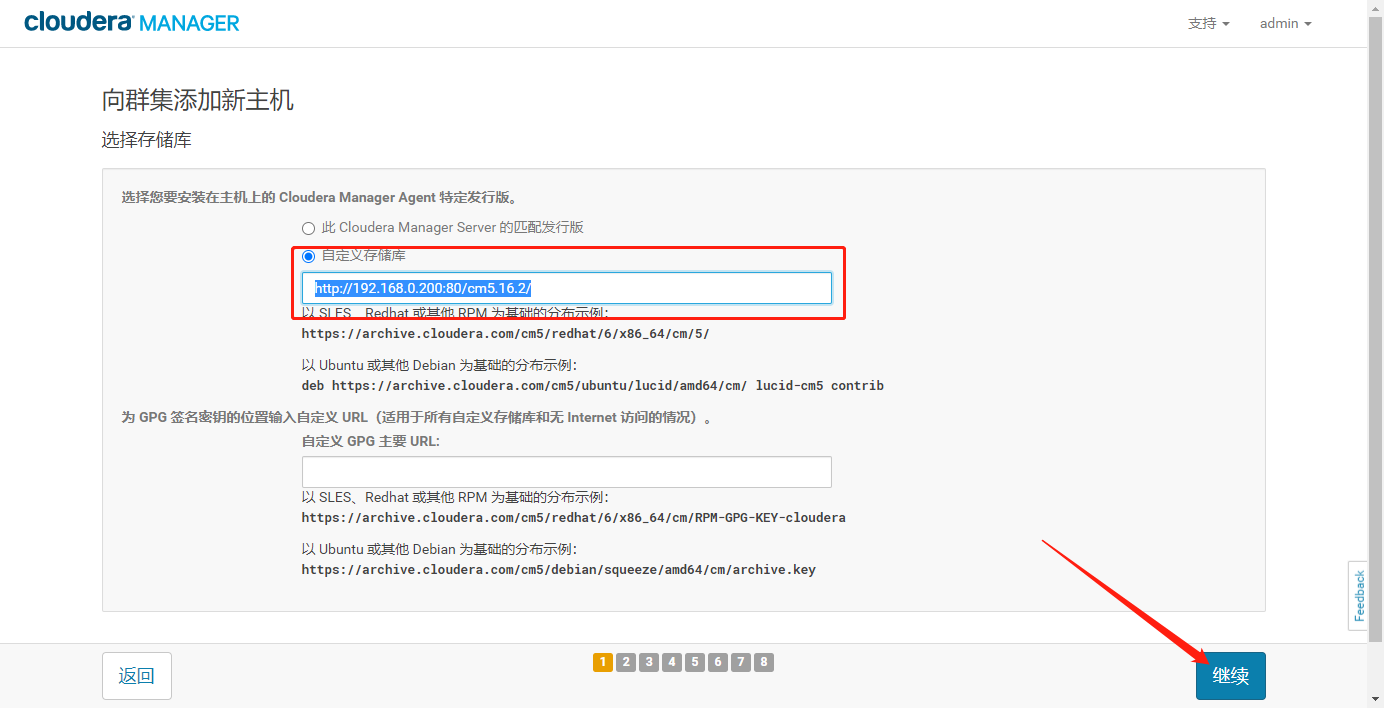
Task: Click the scrollbar down arrow
Action: coord(1376,699)
